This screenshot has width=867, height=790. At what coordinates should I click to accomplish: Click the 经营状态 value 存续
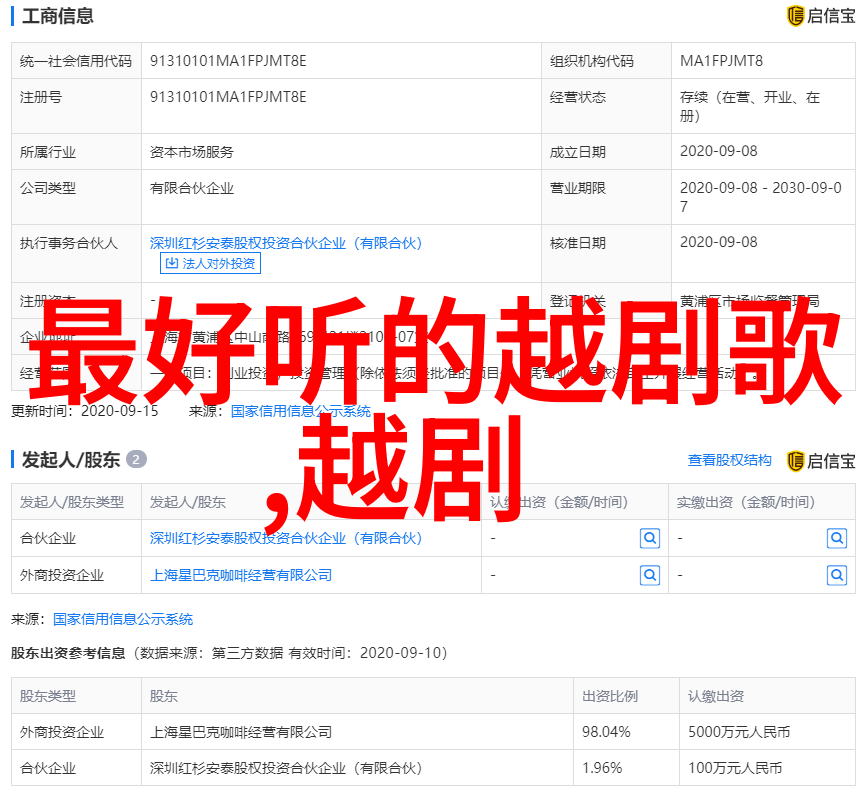(x=750, y=106)
